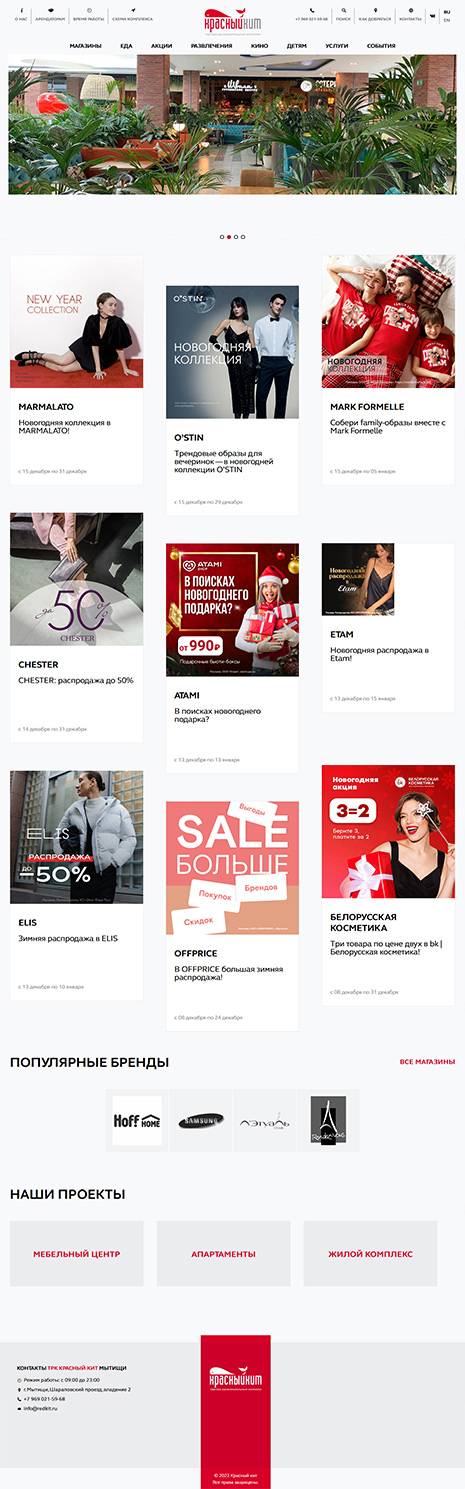This screenshot has width=465, height=1489.
Task: Open the ATAMI promo card image
Action: pyautogui.click(x=232, y=610)
